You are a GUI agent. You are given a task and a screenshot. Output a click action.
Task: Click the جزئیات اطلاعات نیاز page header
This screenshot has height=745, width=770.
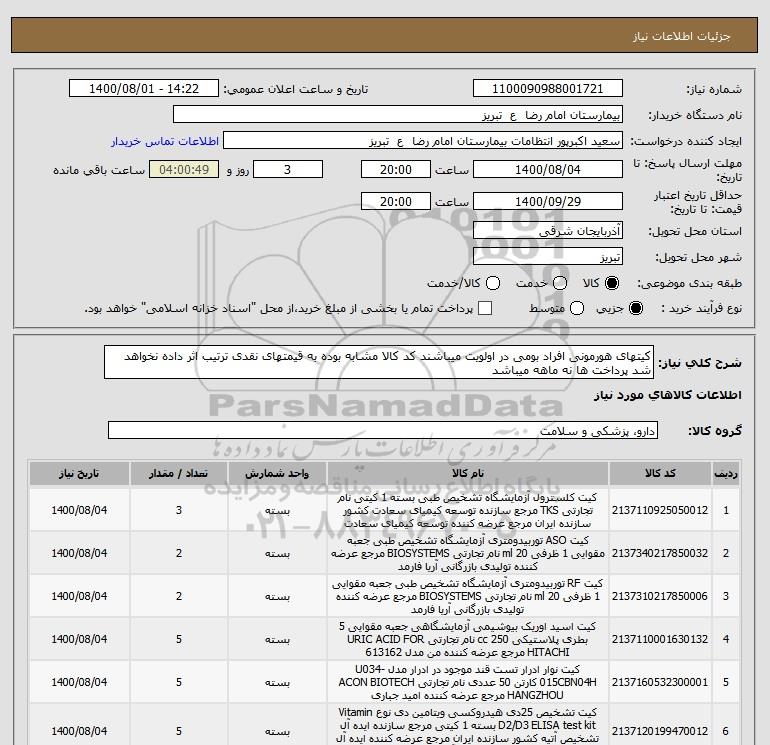(x=682, y=36)
